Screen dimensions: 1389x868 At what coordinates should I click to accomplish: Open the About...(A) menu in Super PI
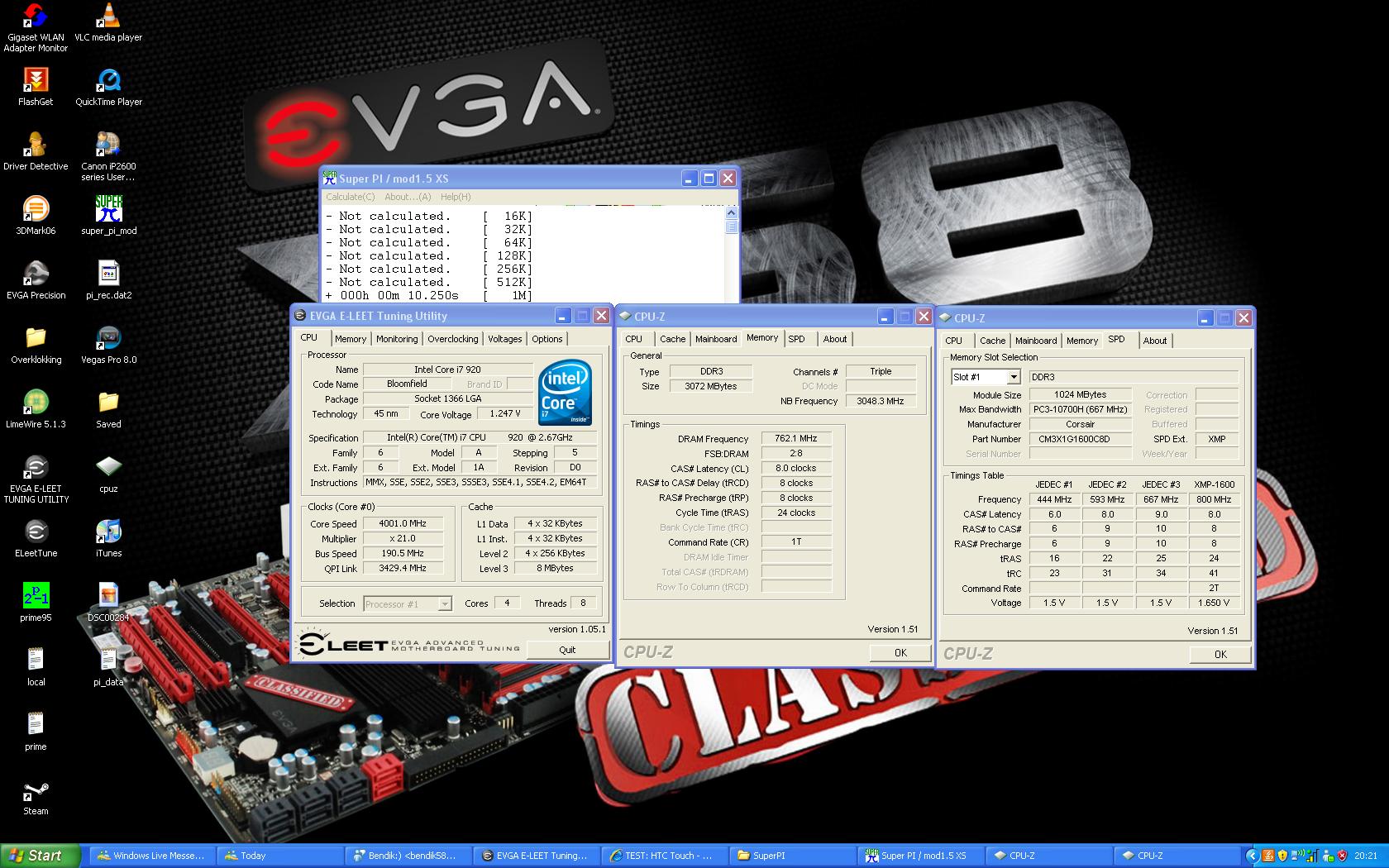408,197
